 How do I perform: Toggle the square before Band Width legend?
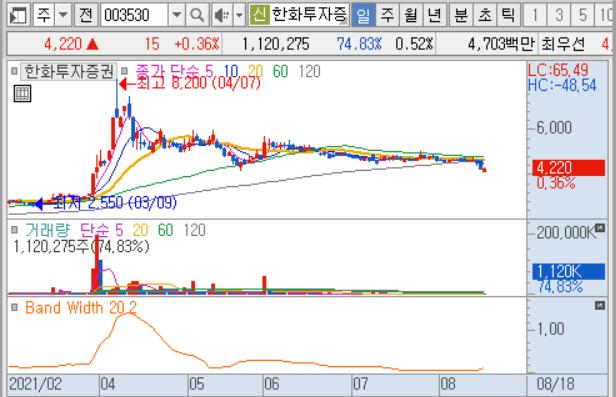14,307
